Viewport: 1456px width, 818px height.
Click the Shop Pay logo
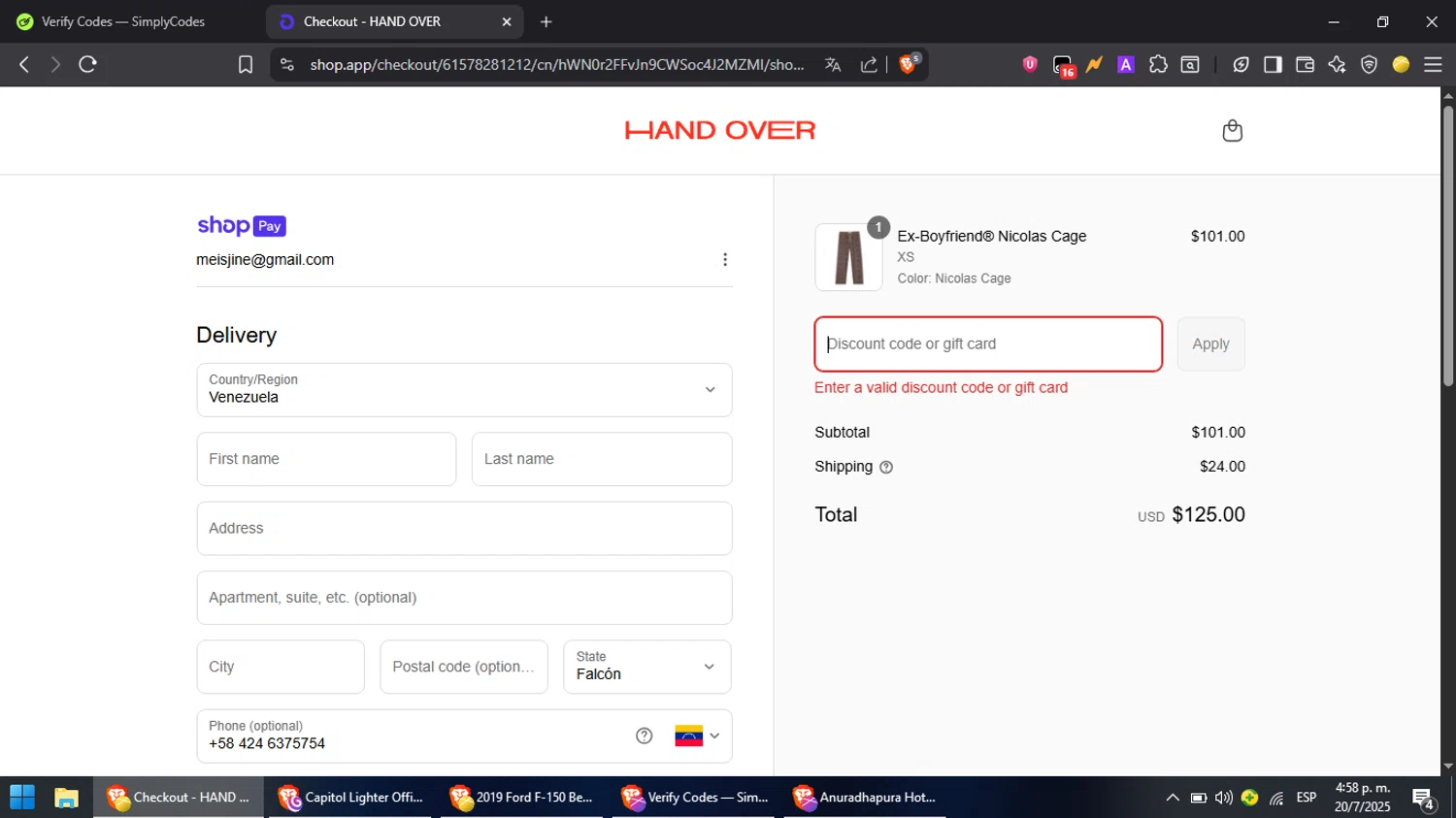pos(242,226)
